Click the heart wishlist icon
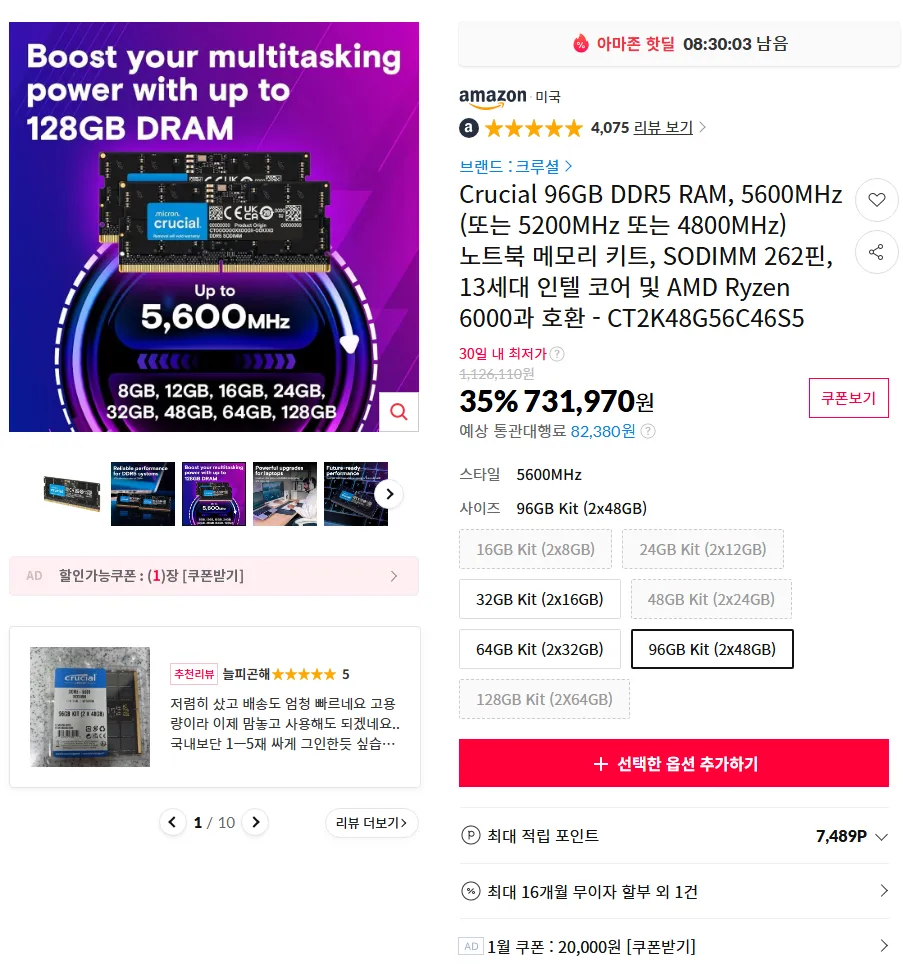 (x=876, y=200)
